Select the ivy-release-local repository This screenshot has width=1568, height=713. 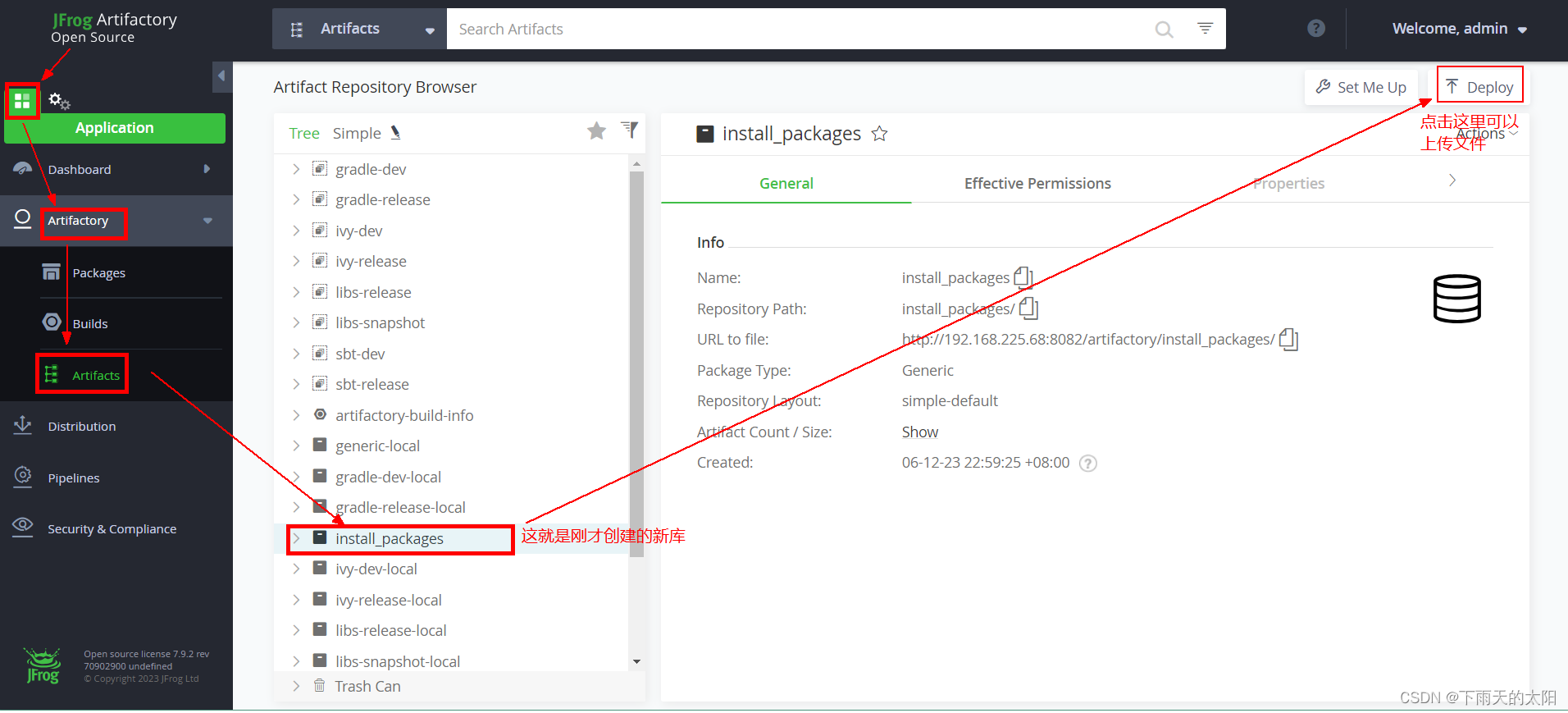(x=388, y=600)
